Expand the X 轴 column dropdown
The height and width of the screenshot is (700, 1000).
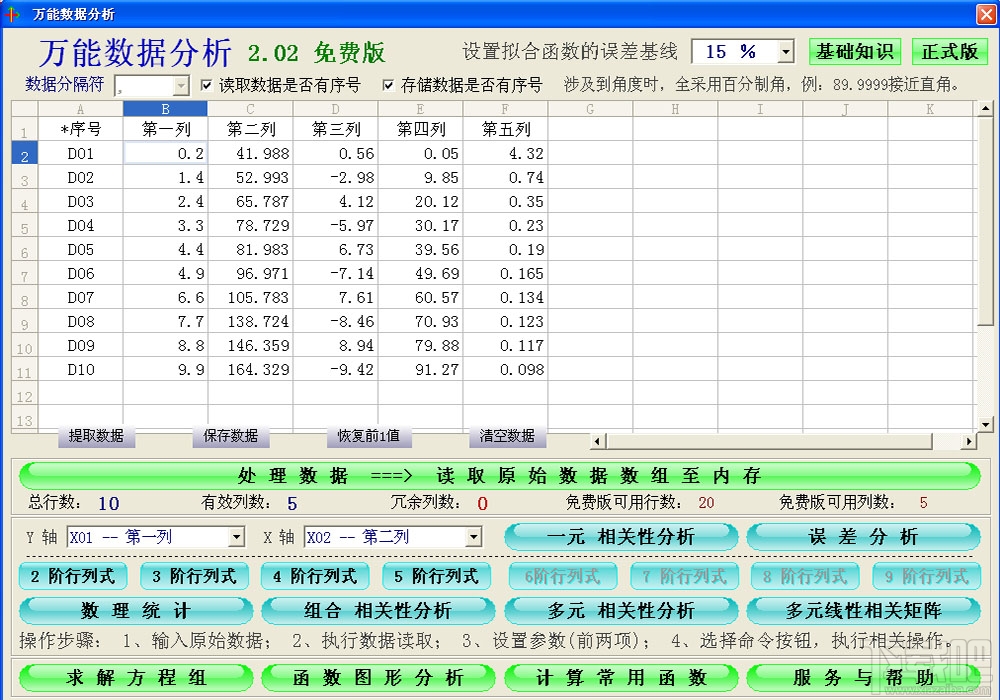click(x=474, y=537)
